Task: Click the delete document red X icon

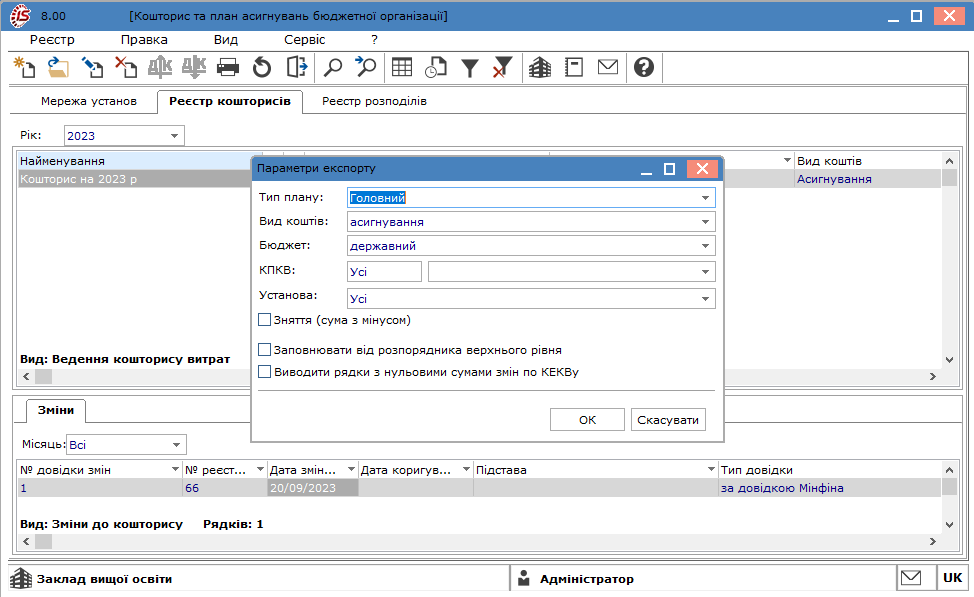Action: 126,66
